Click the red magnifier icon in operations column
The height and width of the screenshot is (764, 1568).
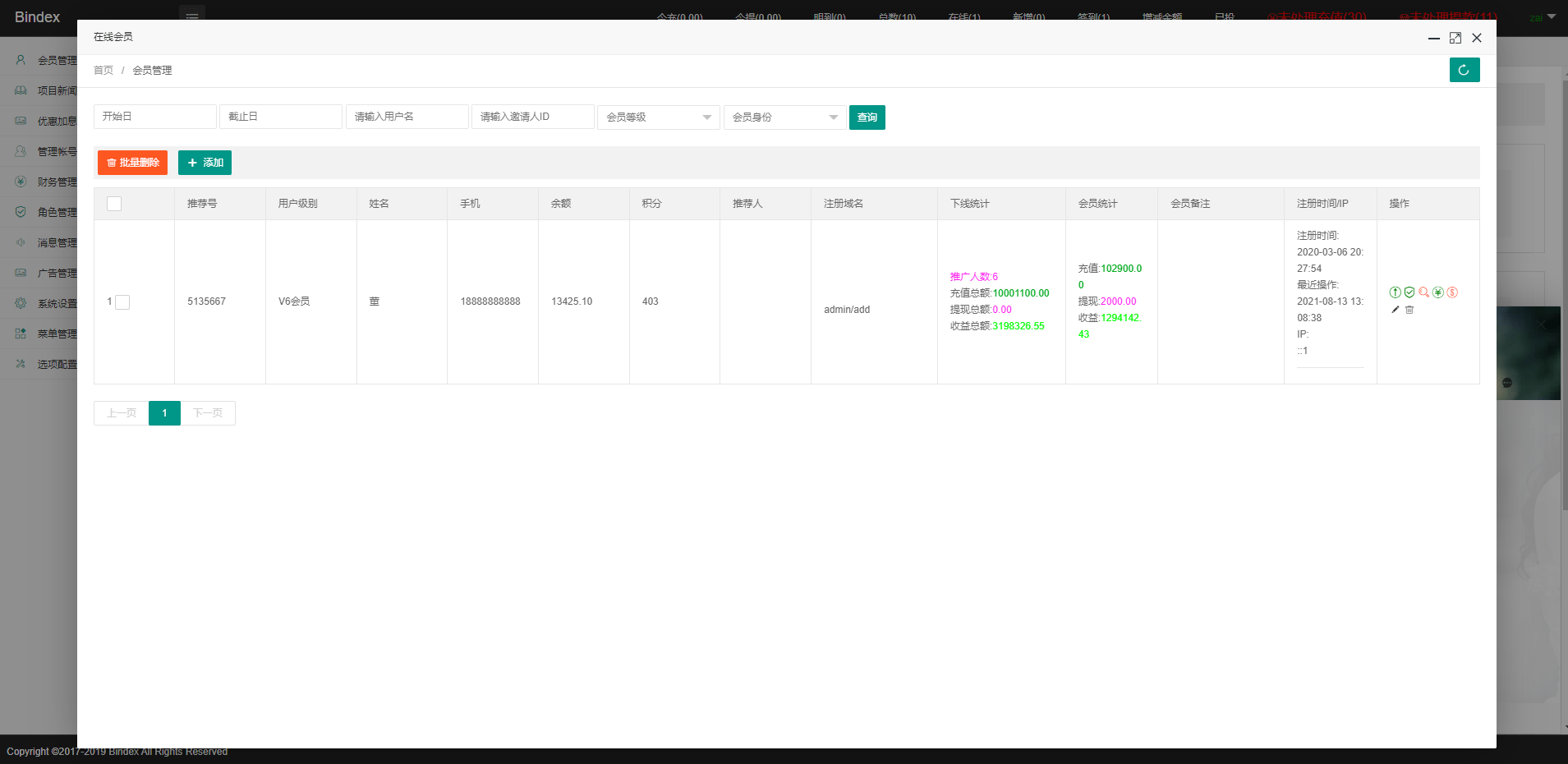tap(1423, 292)
